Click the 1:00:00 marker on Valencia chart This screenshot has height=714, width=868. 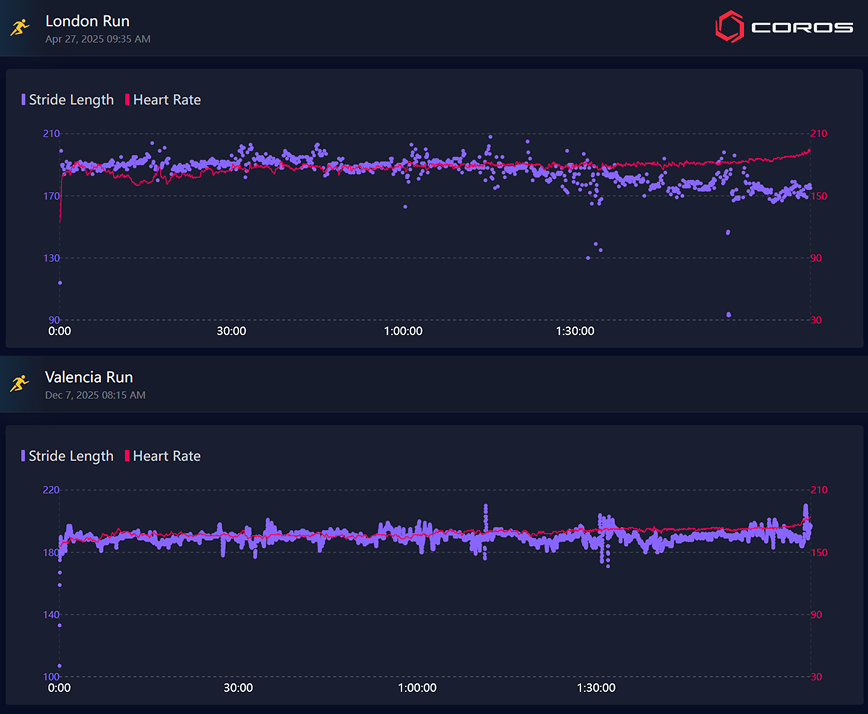tap(417, 688)
